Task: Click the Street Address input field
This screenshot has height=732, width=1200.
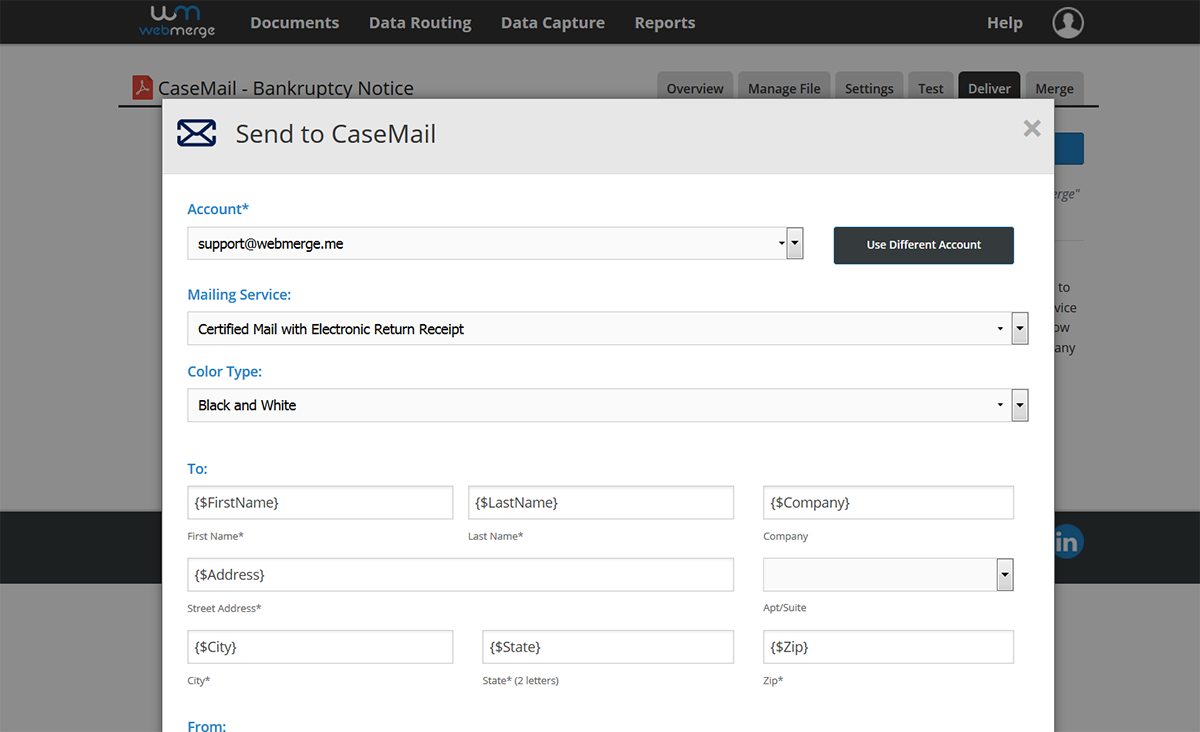Action: [460, 575]
